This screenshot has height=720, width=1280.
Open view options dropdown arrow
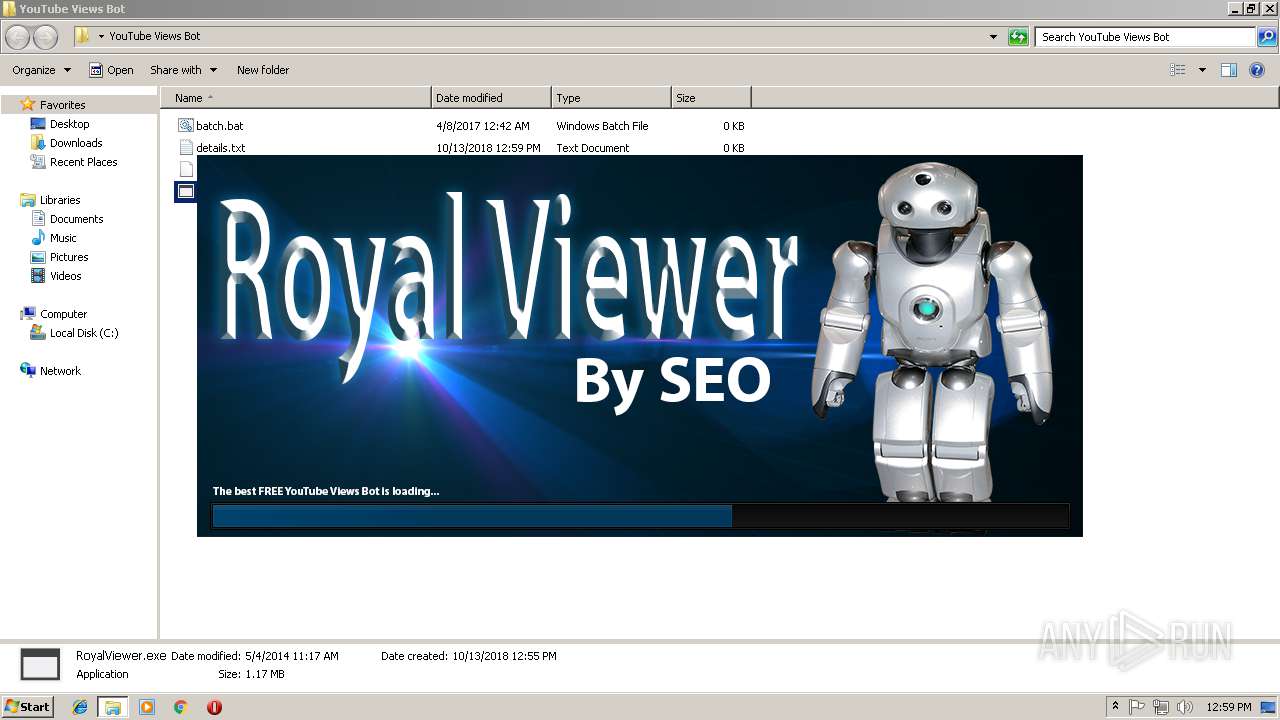tap(1202, 70)
